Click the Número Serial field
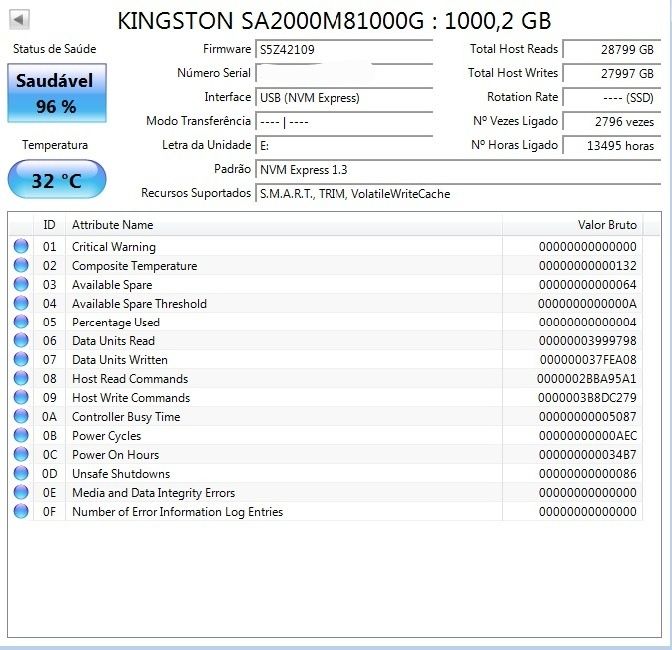 click(x=344, y=73)
